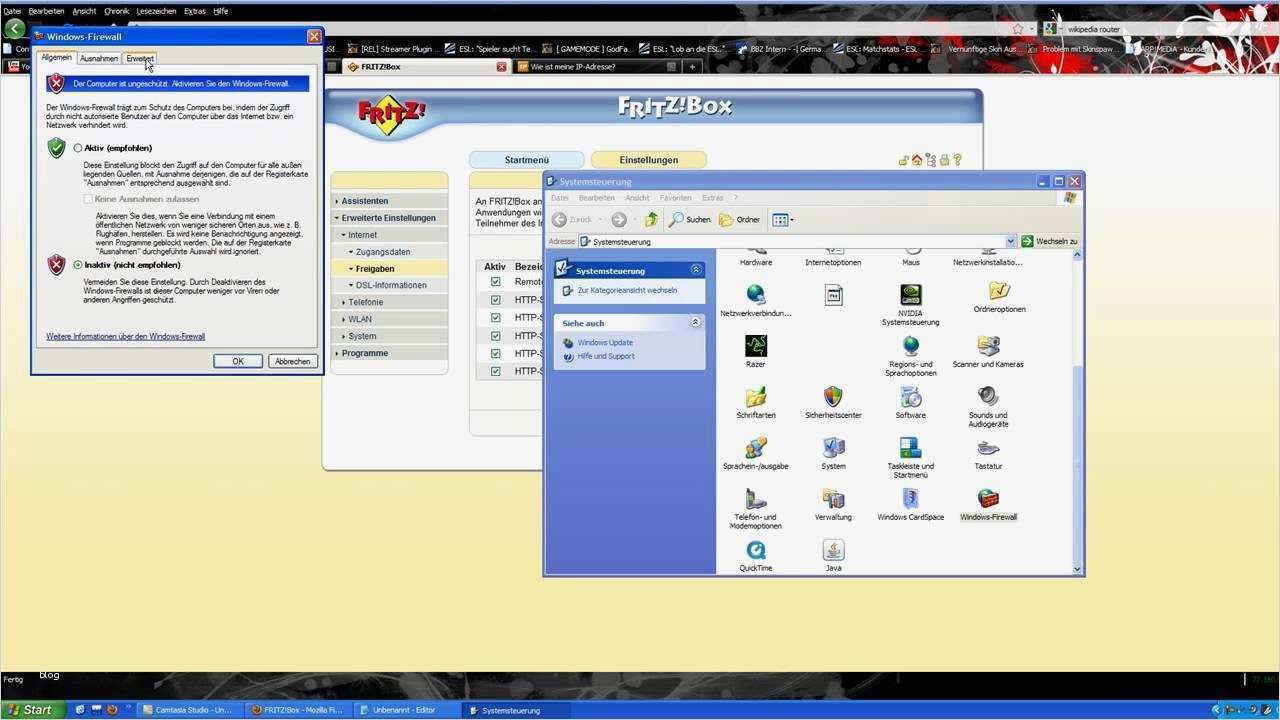The height and width of the screenshot is (720, 1280).
Task: Open the Hilfe und Support link
Action: point(606,356)
